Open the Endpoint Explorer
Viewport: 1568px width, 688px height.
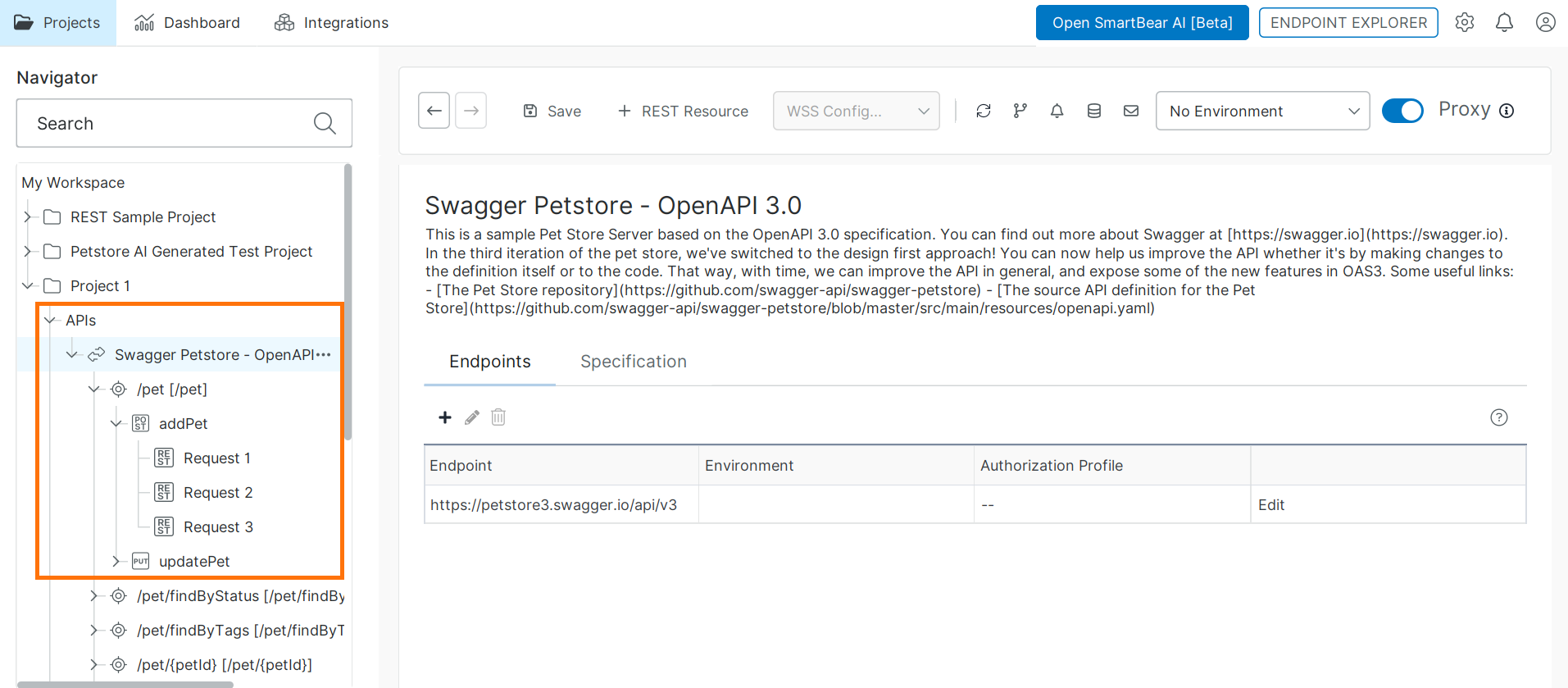pos(1348,23)
